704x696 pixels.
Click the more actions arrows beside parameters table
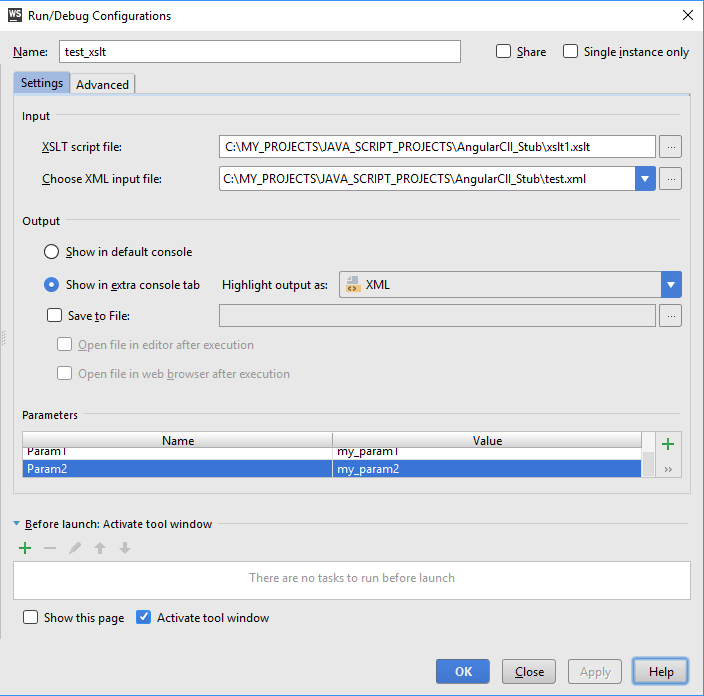tap(668, 468)
